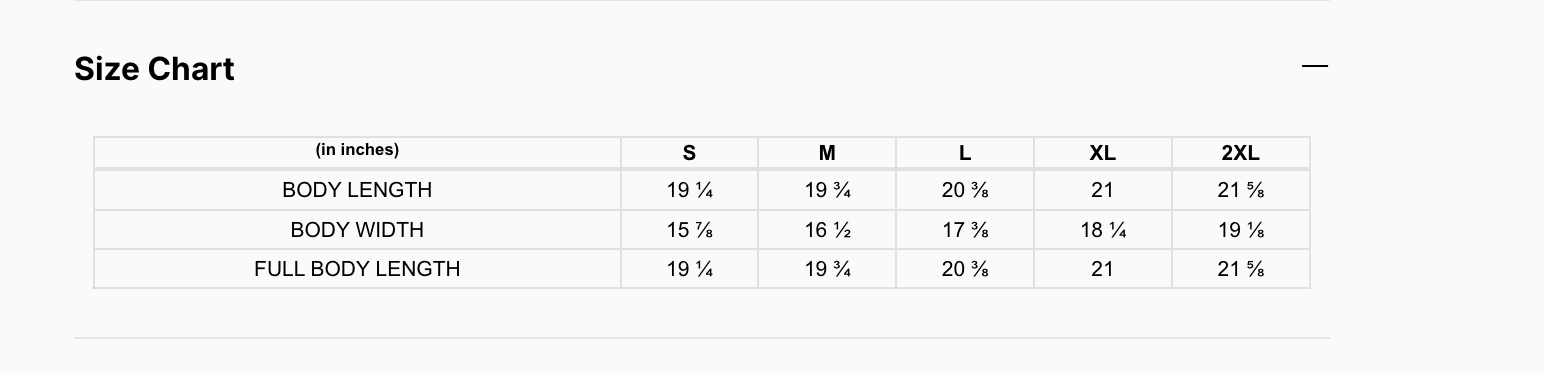Select the 2XL size column header
Image resolution: width=1544 pixels, height=373 pixels.
tap(1240, 153)
